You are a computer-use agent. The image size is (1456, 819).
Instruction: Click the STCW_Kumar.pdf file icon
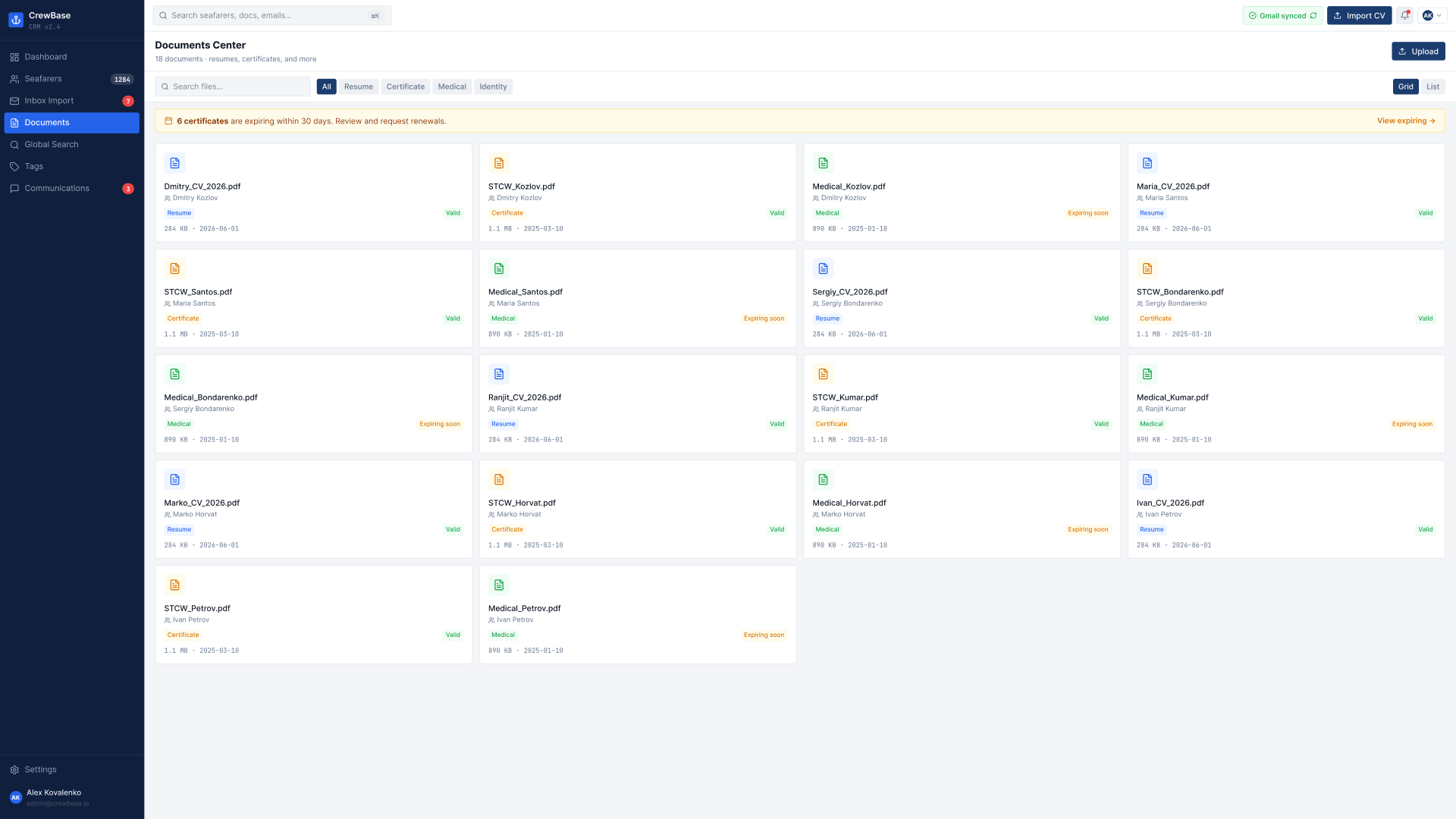[x=823, y=374]
